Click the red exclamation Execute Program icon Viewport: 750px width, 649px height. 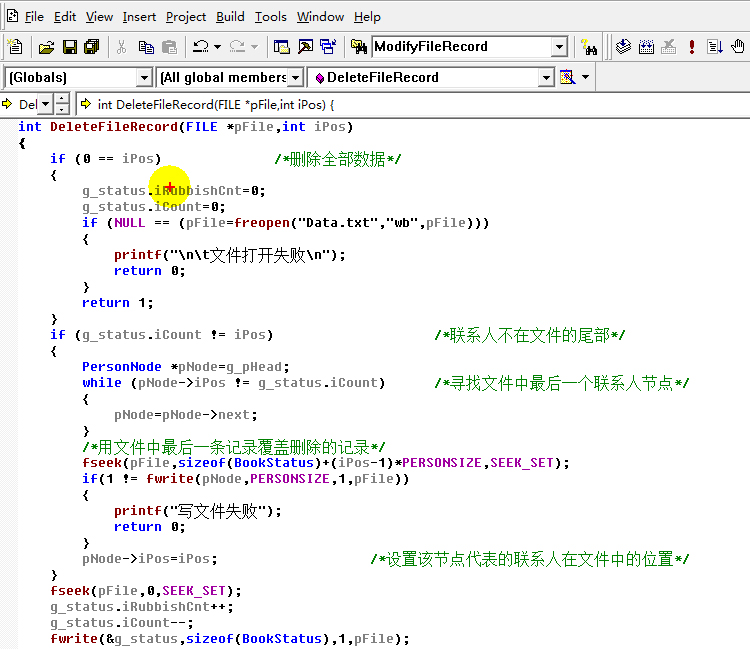click(x=692, y=46)
